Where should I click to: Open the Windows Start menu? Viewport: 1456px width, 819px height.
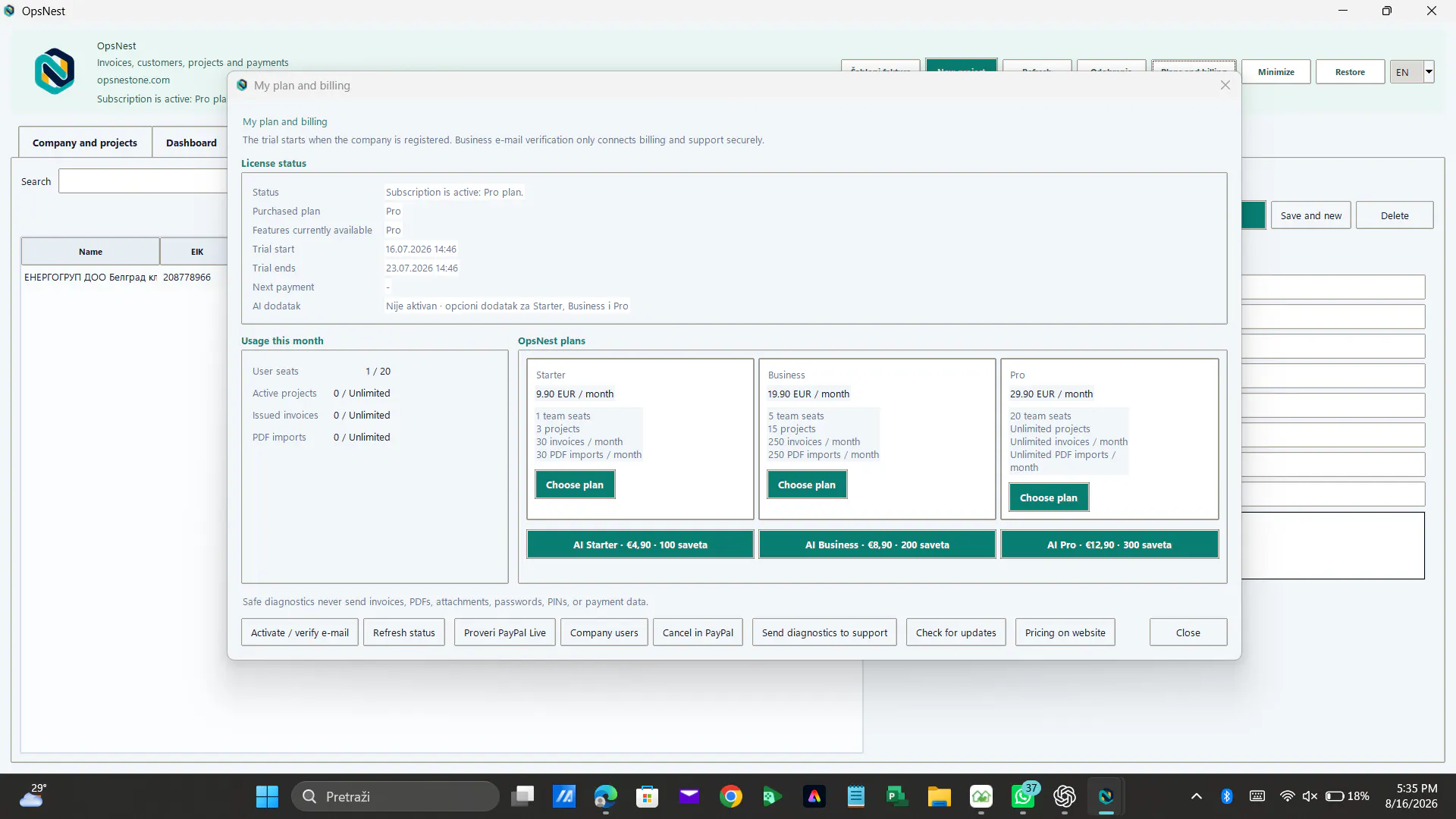click(x=267, y=796)
